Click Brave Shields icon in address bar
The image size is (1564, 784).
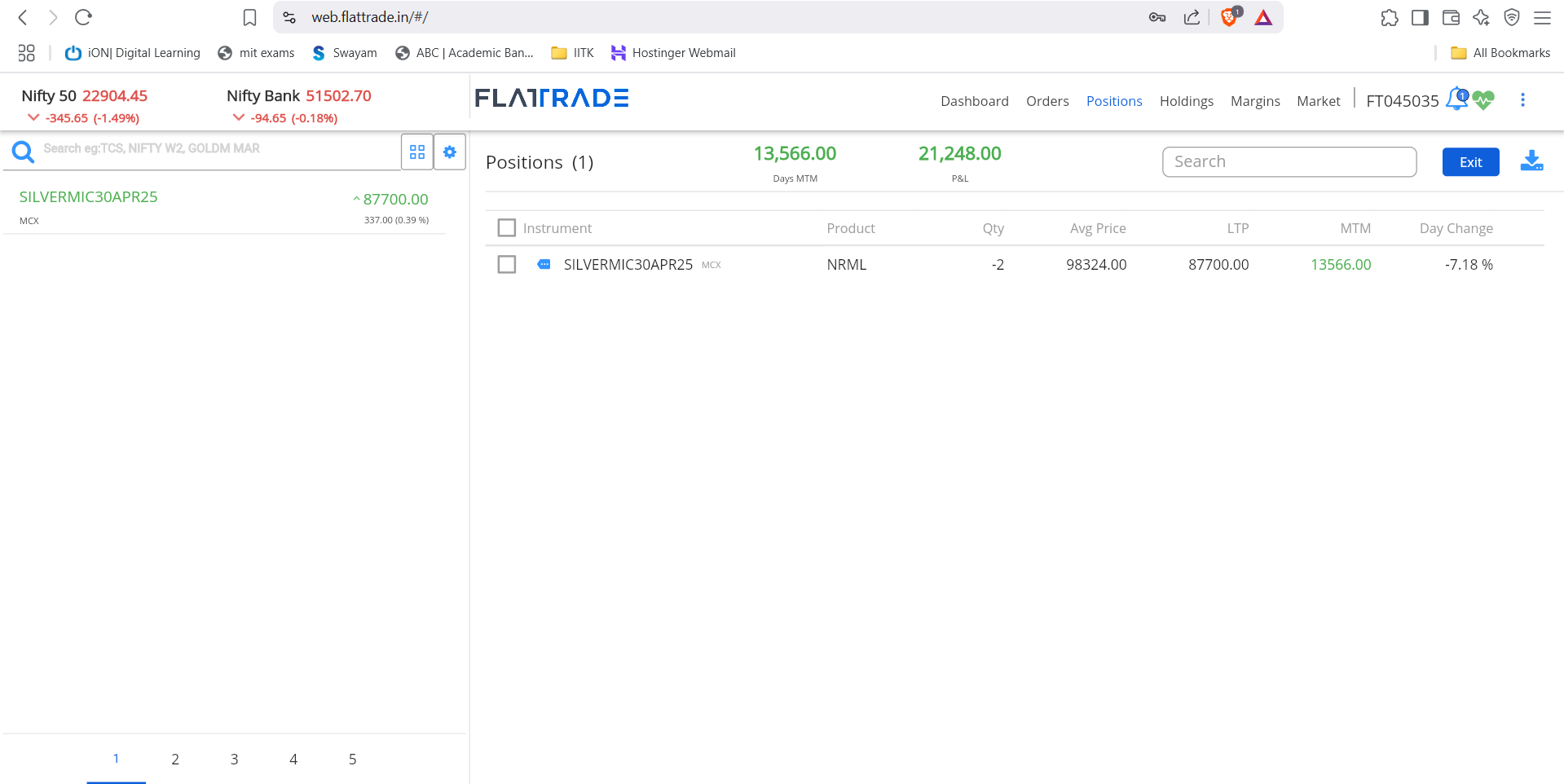click(x=1229, y=17)
